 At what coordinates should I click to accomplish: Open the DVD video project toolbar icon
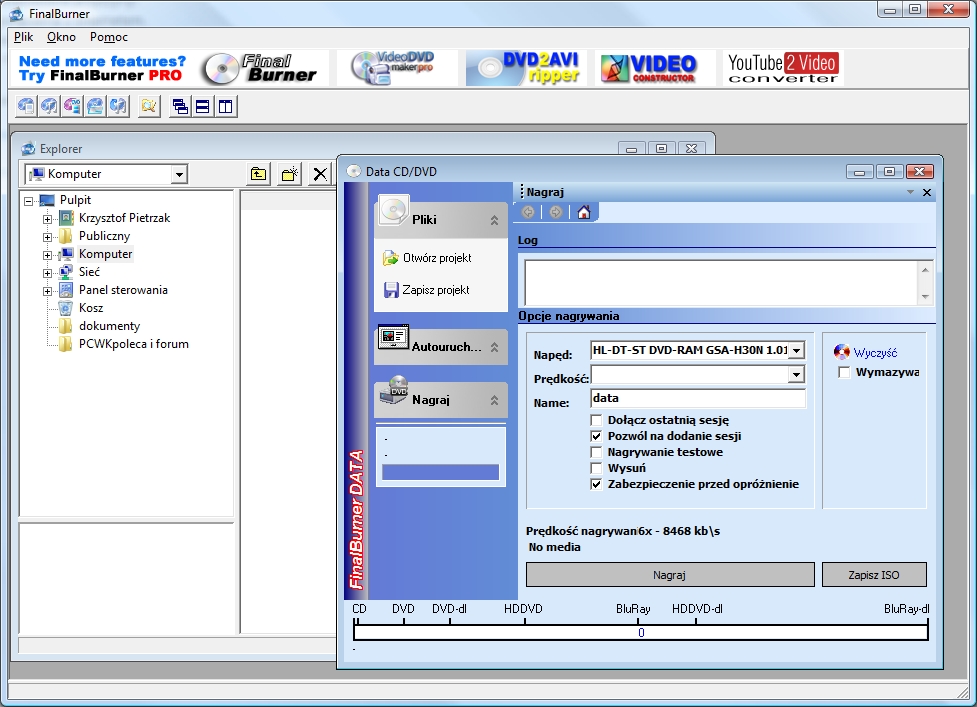pos(72,107)
